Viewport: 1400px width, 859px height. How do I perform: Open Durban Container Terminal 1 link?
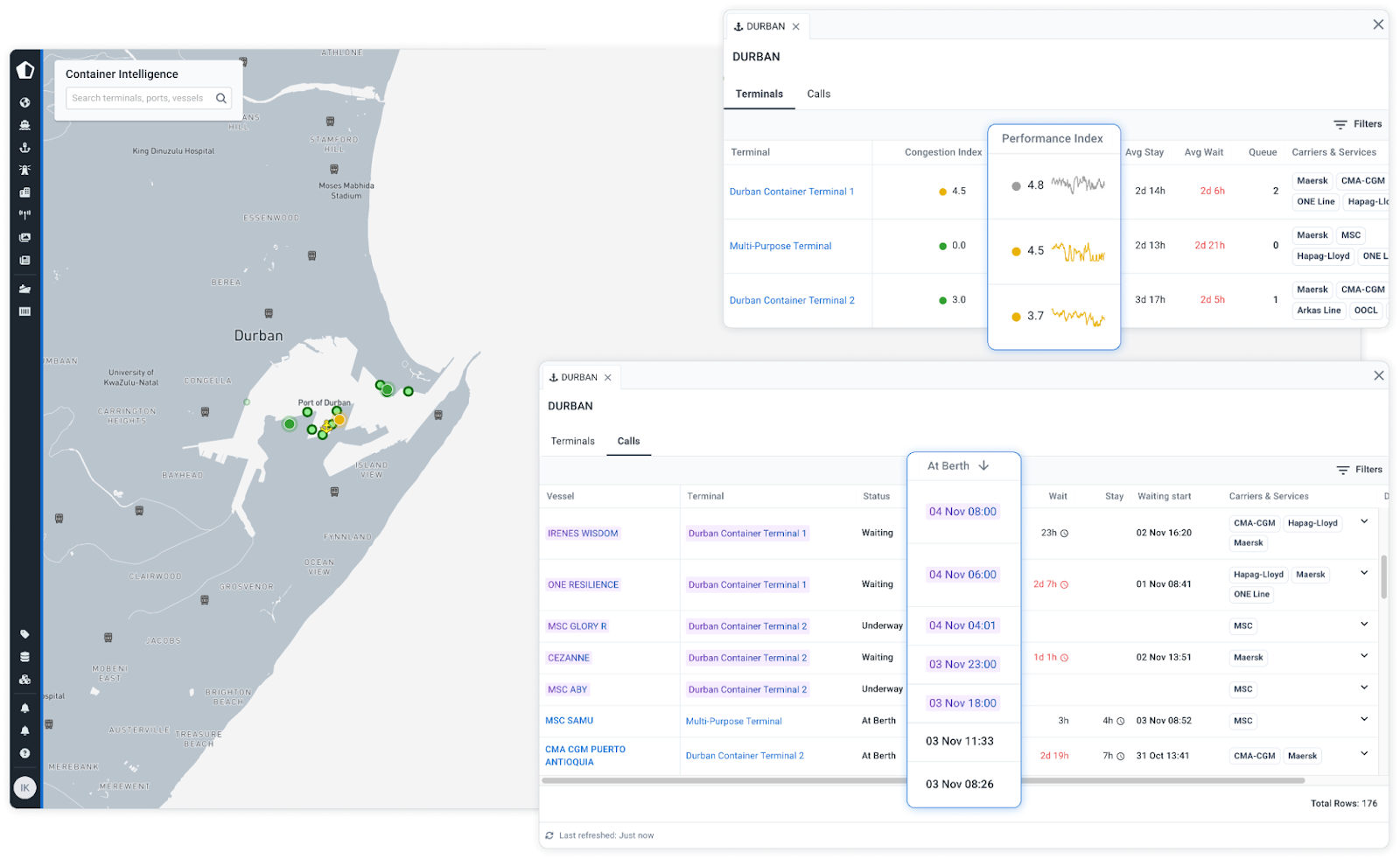point(792,192)
